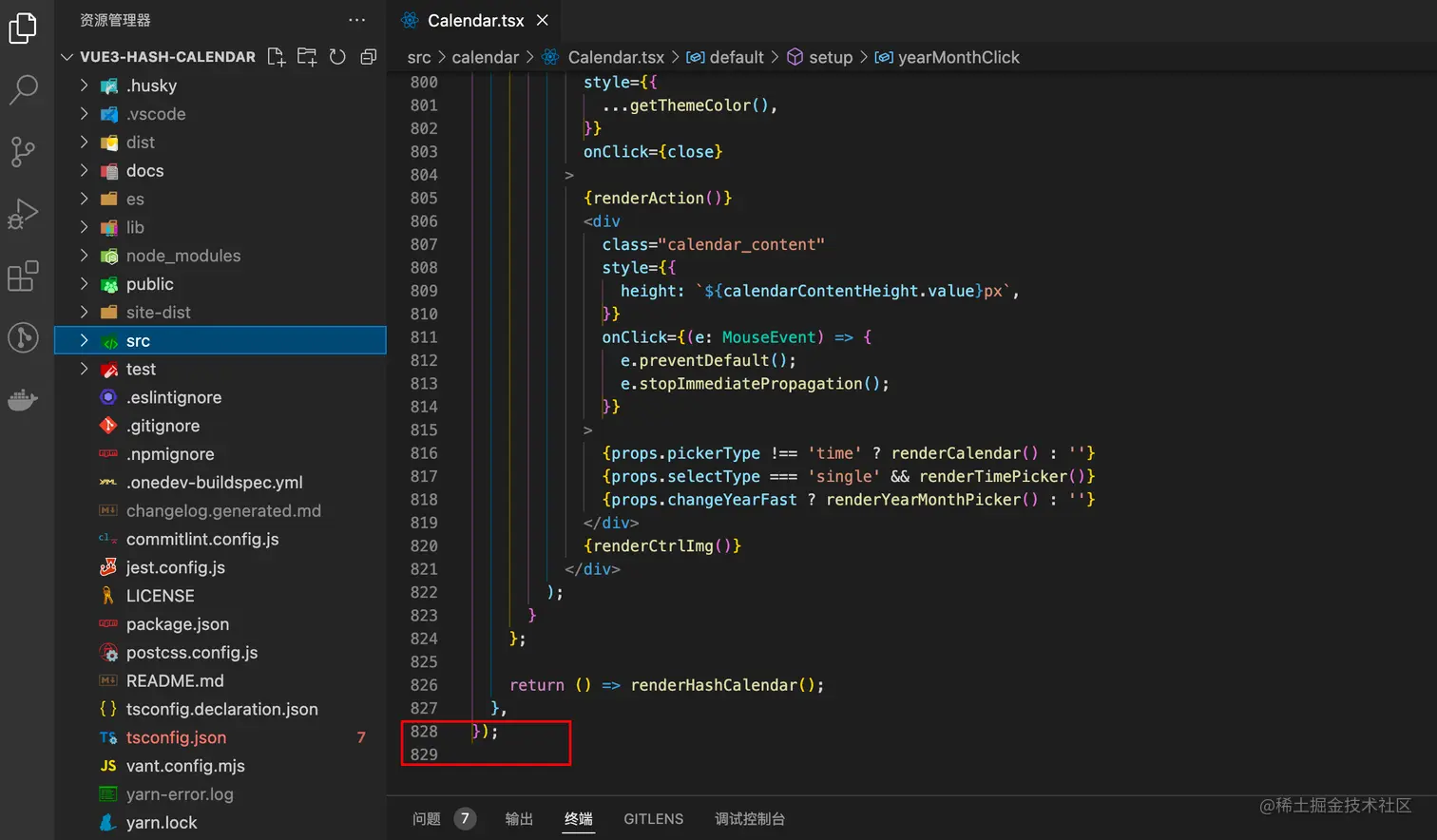The height and width of the screenshot is (840, 1437).
Task: Open the Search view icon
Action: click(23, 89)
